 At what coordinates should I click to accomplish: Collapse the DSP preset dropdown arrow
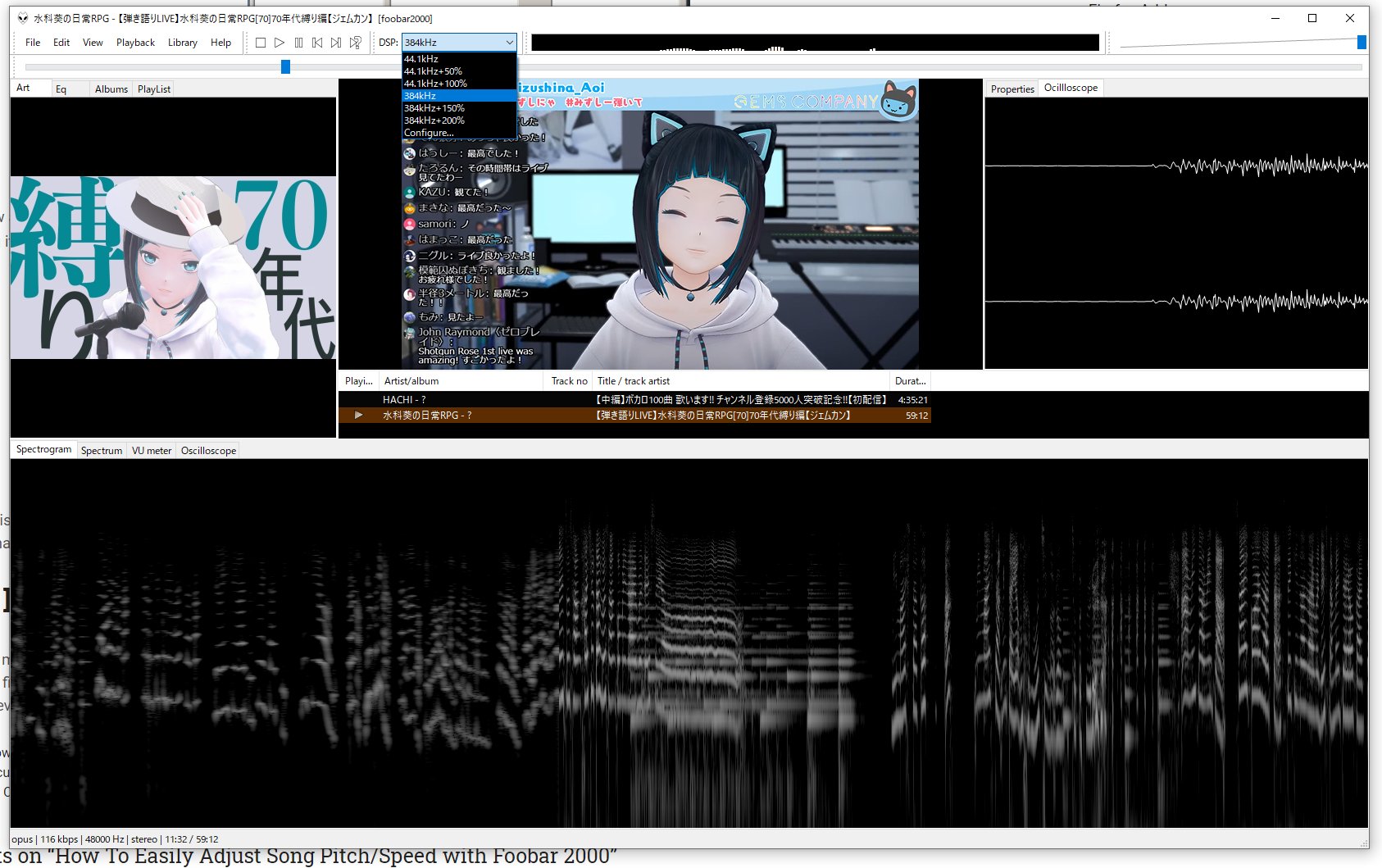click(x=509, y=43)
